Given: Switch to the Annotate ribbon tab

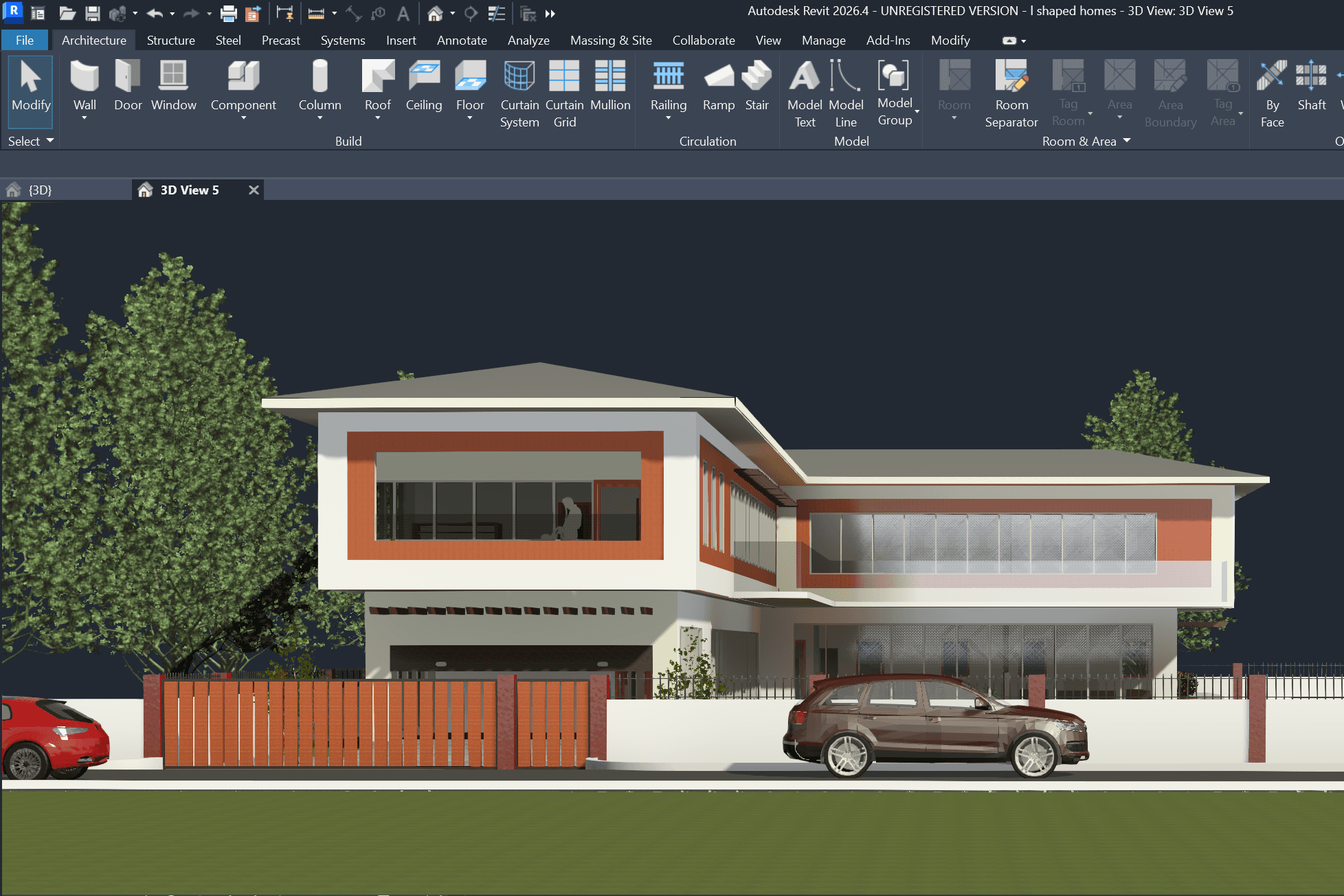Looking at the screenshot, I should click(x=462, y=41).
